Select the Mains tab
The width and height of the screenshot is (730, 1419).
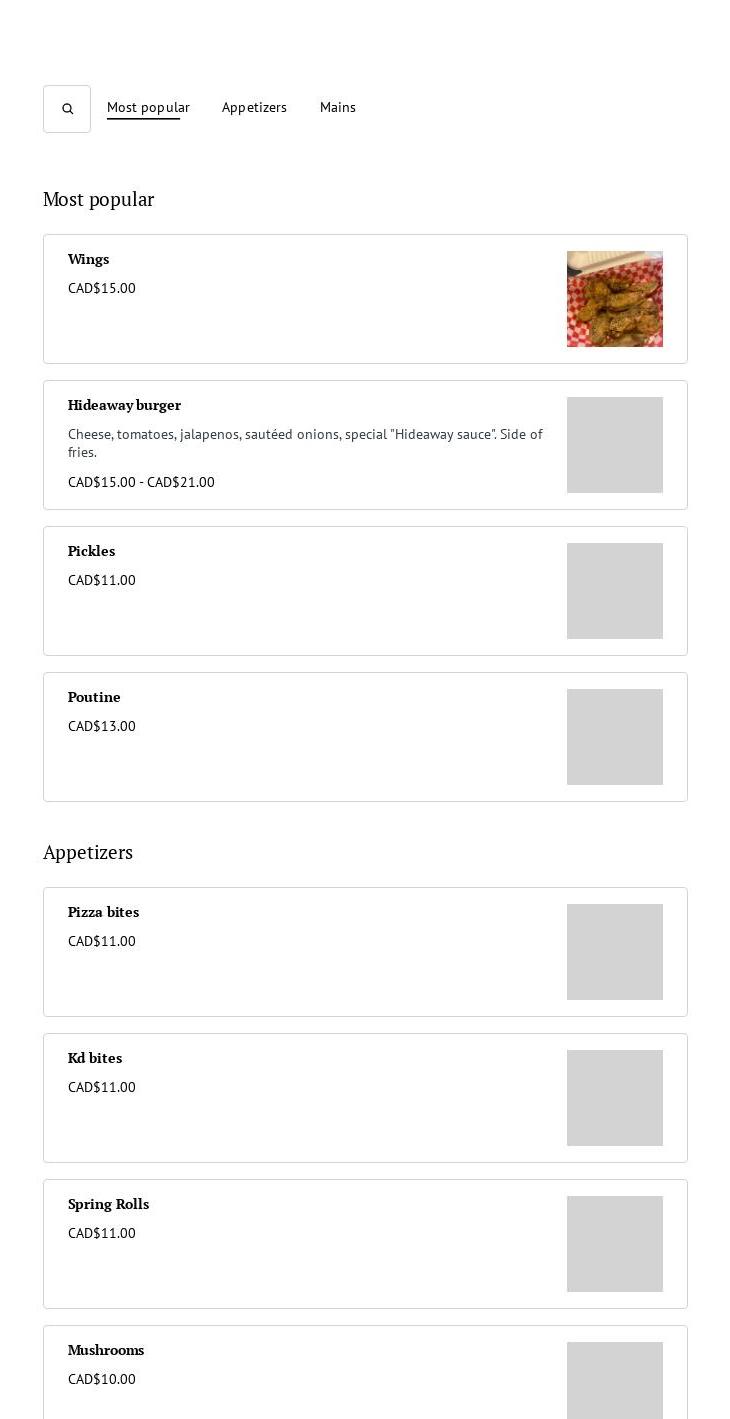point(338,107)
